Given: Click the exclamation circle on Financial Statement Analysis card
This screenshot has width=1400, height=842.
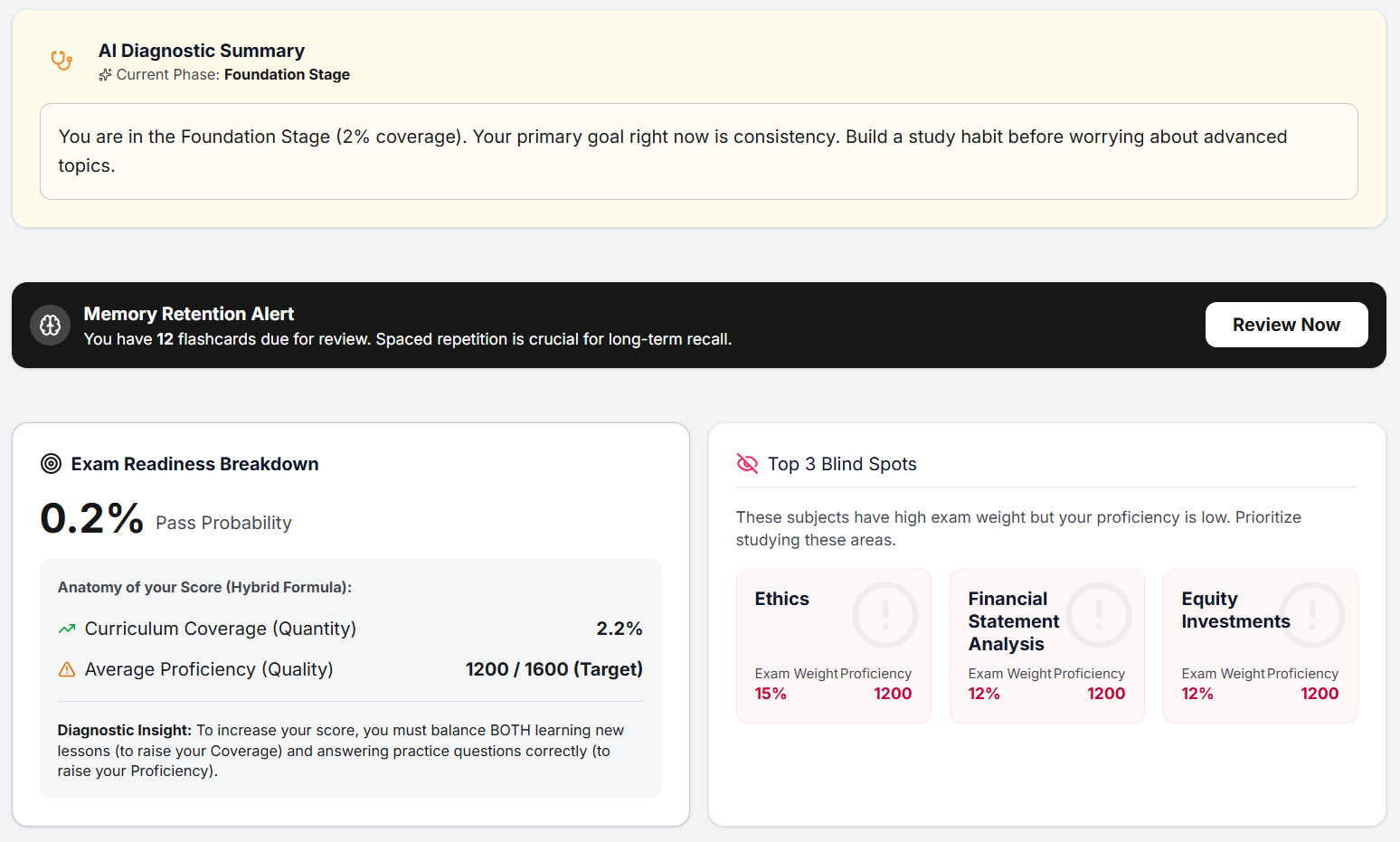Looking at the screenshot, I should 1099,615.
